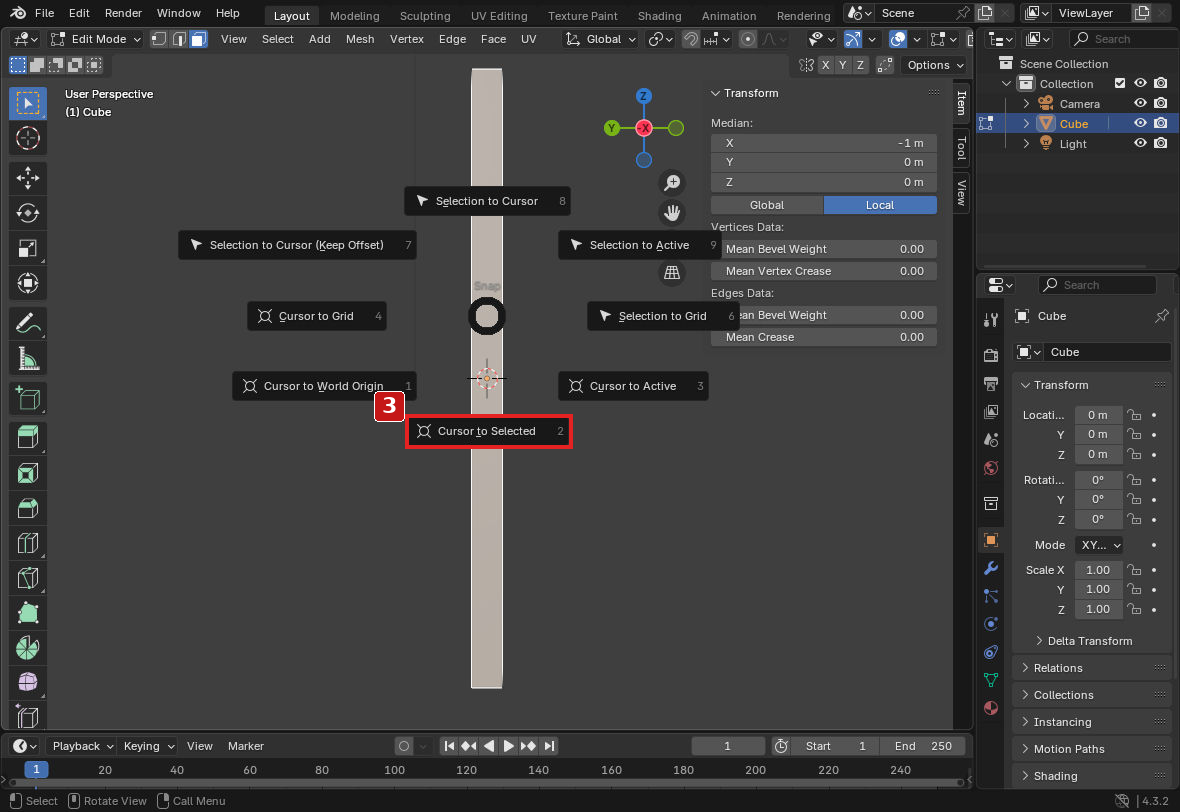Switch to face select mode
The width and height of the screenshot is (1180, 812).
[x=199, y=39]
